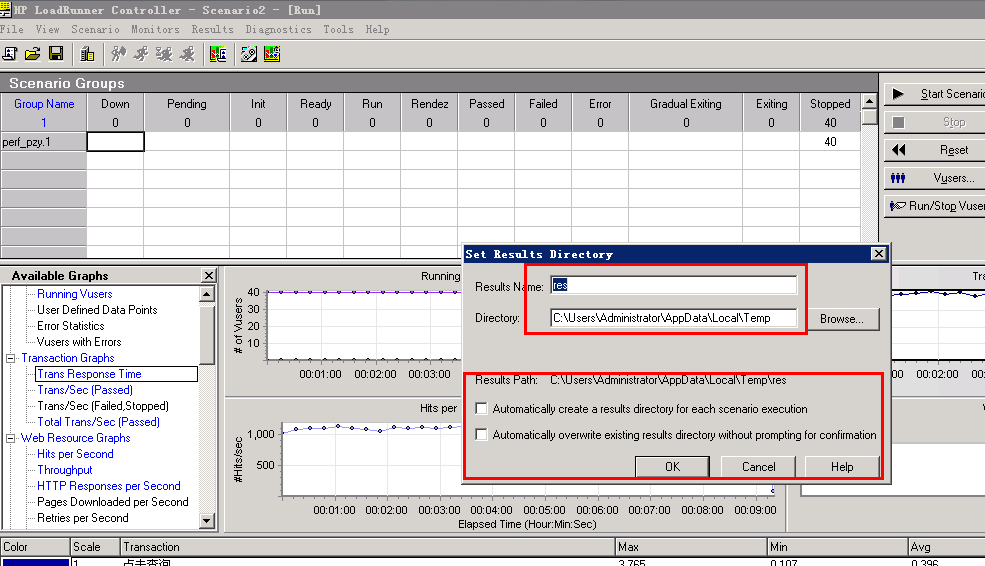Click the Available Graphs scroll-down arrow

click(207, 520)
